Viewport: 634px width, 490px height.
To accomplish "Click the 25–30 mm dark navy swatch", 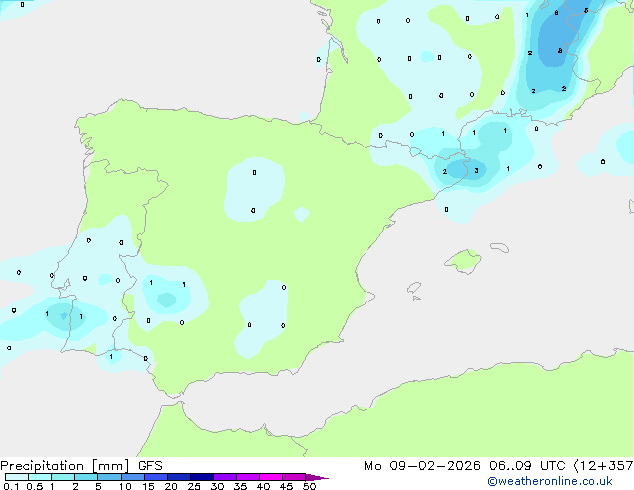I will pyautogui.click(x=202, y=477).
